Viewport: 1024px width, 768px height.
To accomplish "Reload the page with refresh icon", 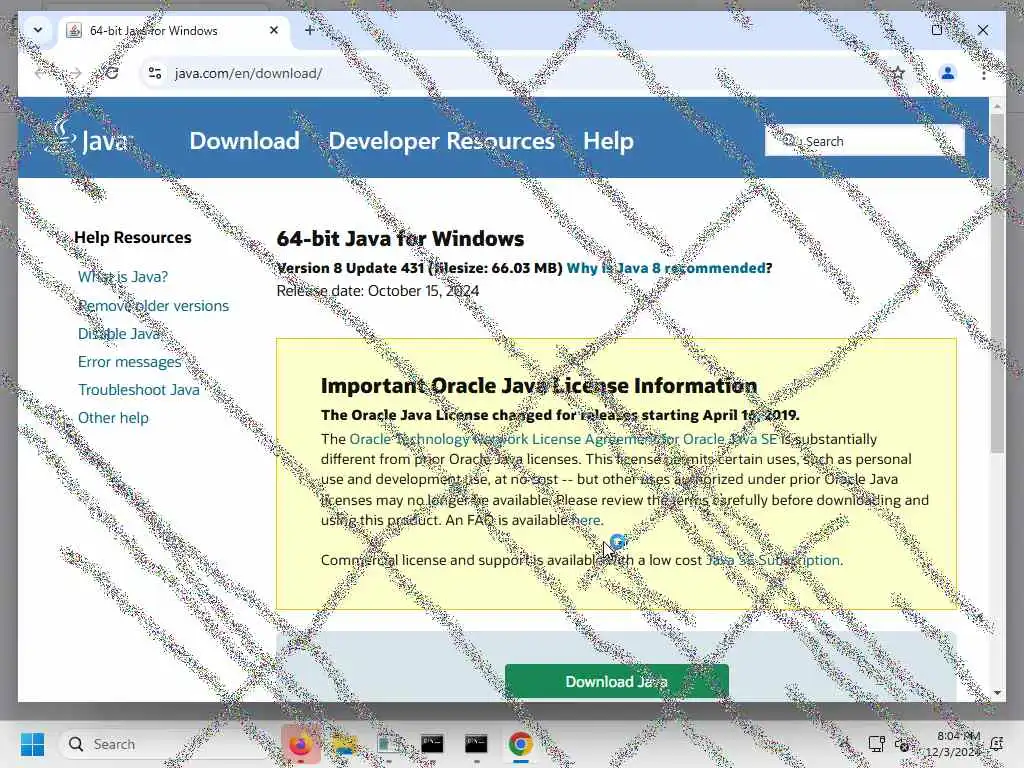I will pyautogui.click(x=112, y=73).
